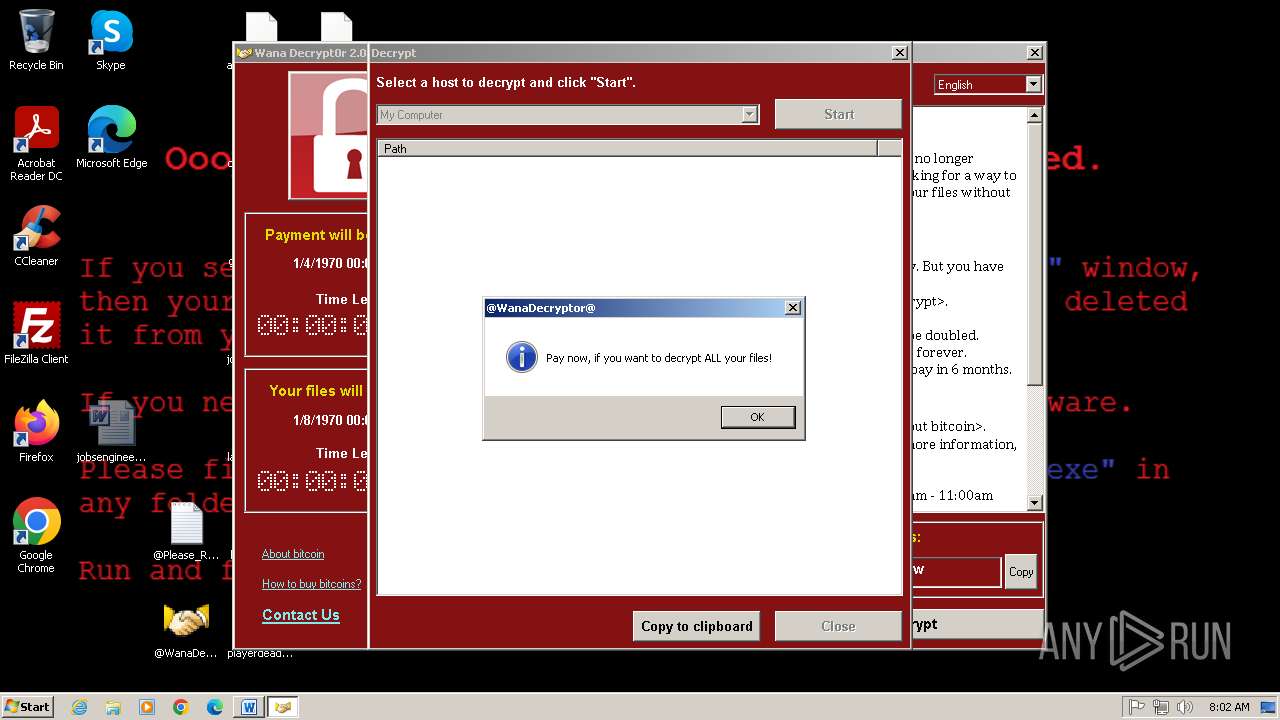Click "Select a host to decrypt" instruction text
This screenshot has width=1280, height=720.
[x=506, y=82]
